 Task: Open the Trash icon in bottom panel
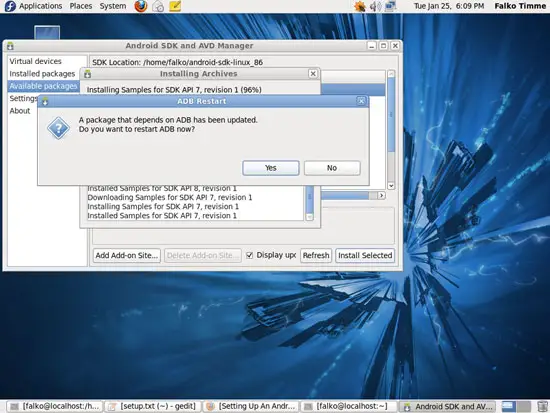[x=542, y=407]
